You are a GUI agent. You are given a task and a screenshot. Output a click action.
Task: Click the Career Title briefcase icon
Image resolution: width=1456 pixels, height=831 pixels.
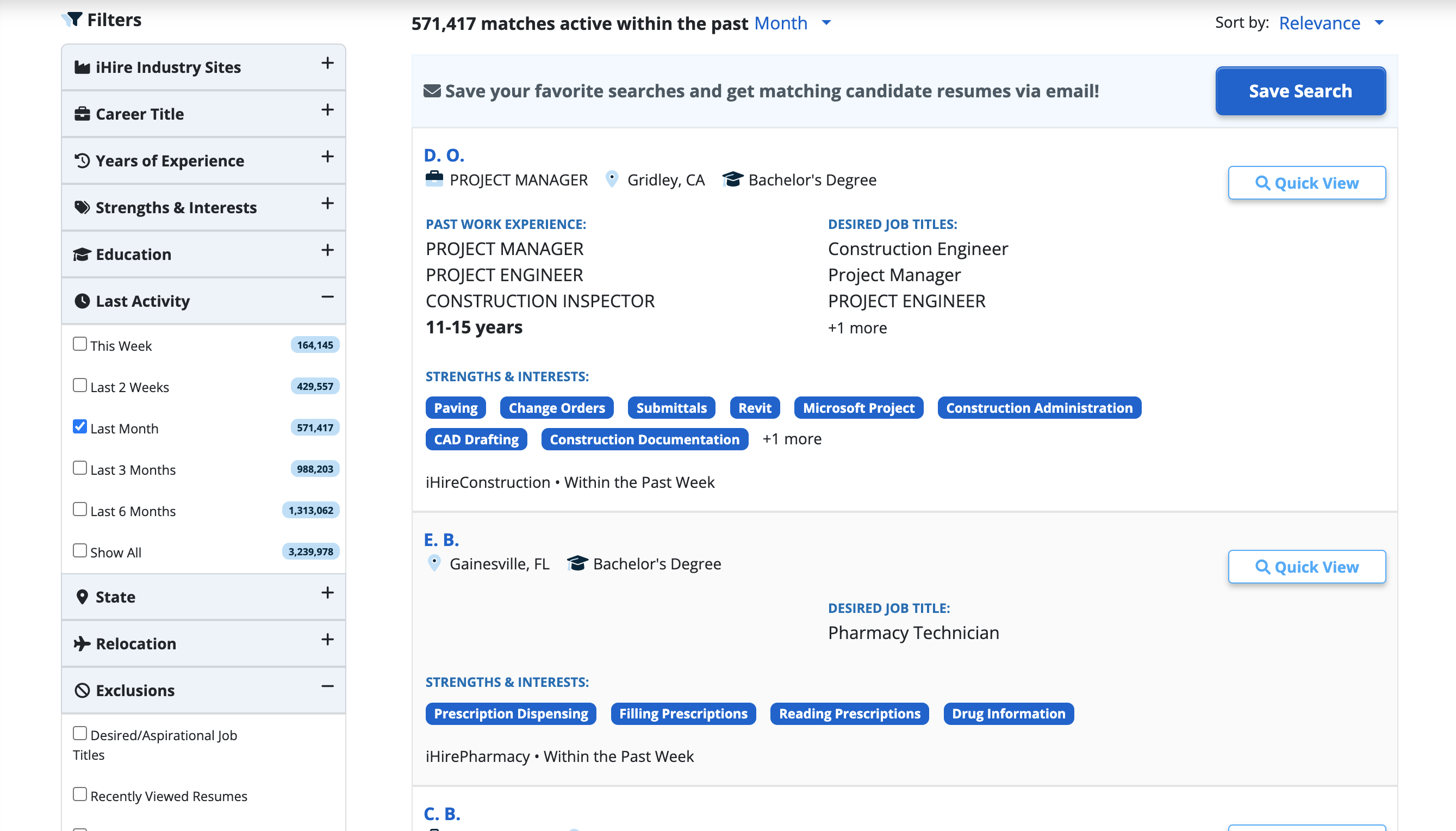(82, 114)
